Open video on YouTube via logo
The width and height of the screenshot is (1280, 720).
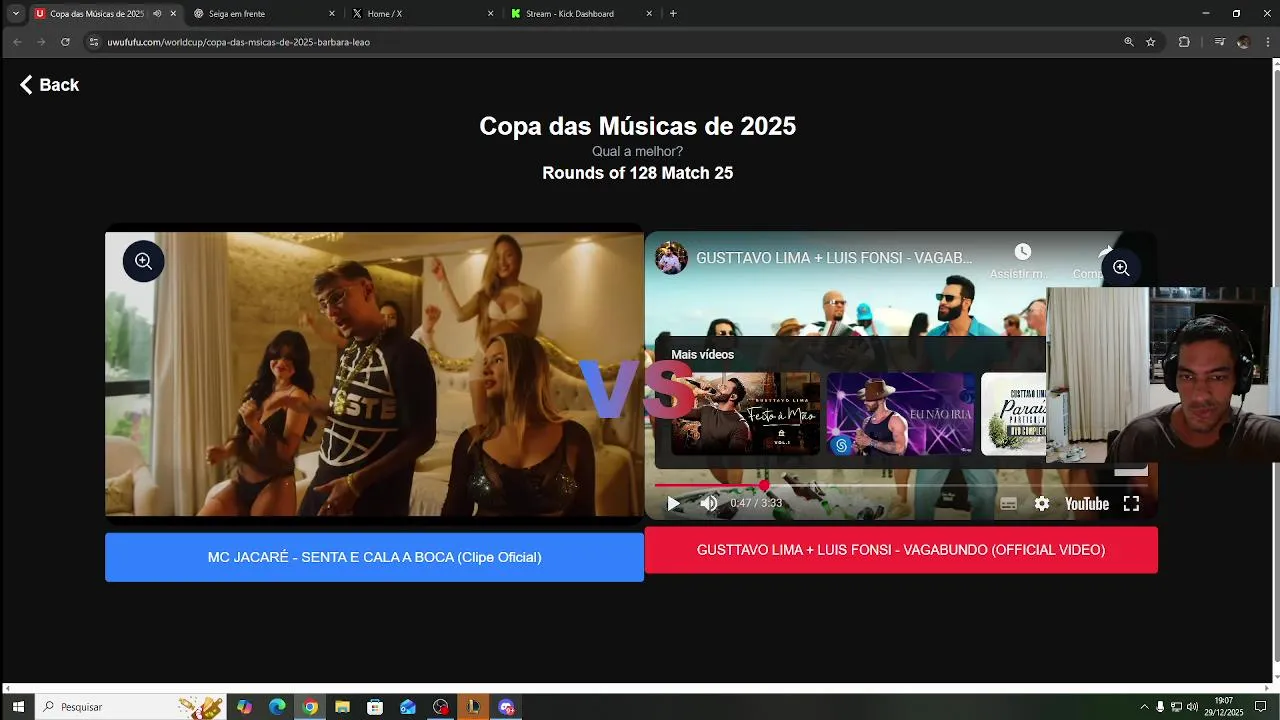pyautogui.click(x=1087, y=504)
